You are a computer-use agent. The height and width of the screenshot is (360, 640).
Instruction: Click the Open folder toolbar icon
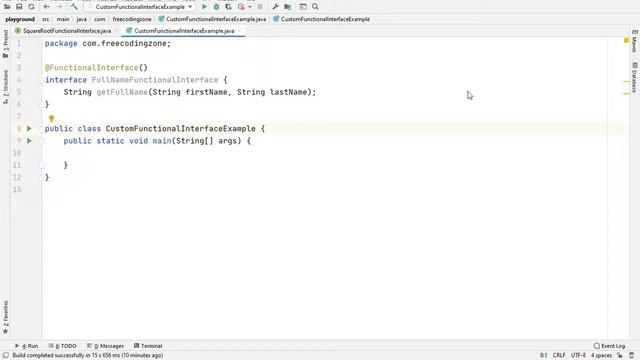point(7,7)
